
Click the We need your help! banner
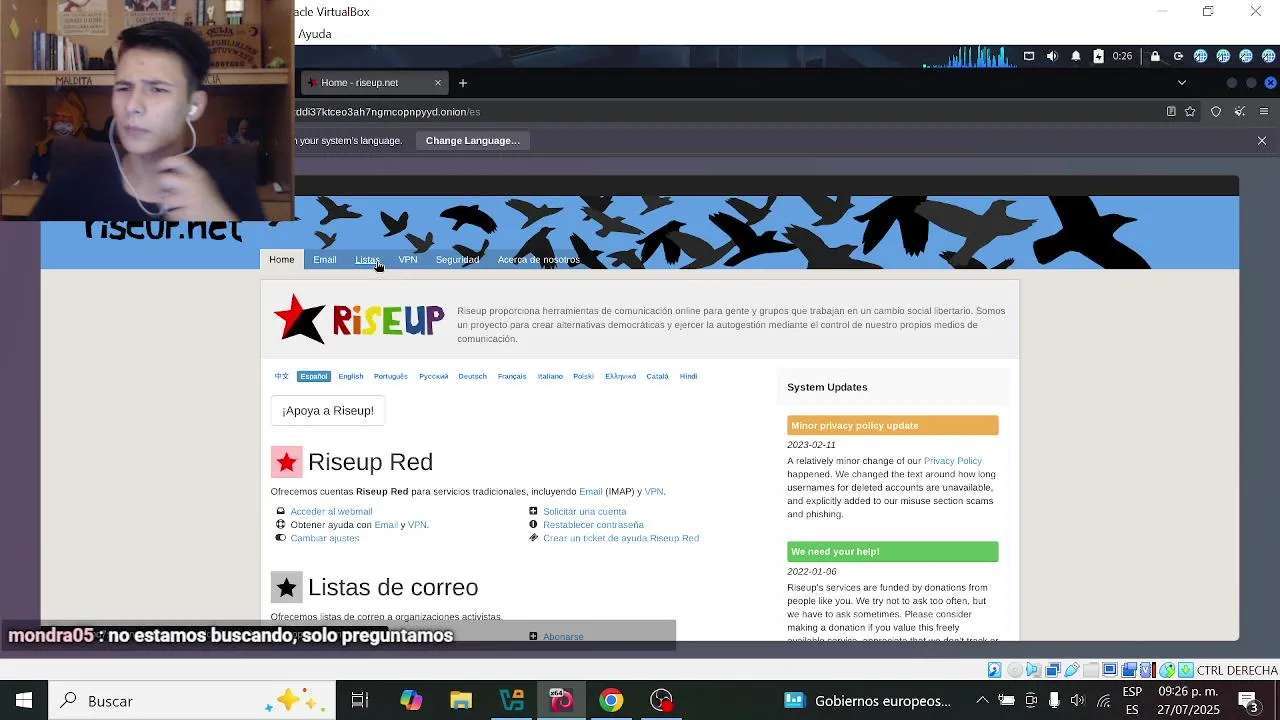[893, 552]
